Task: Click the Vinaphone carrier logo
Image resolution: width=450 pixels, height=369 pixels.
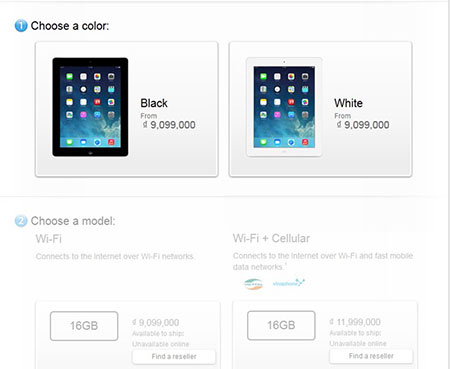Action: coord(289,283)
